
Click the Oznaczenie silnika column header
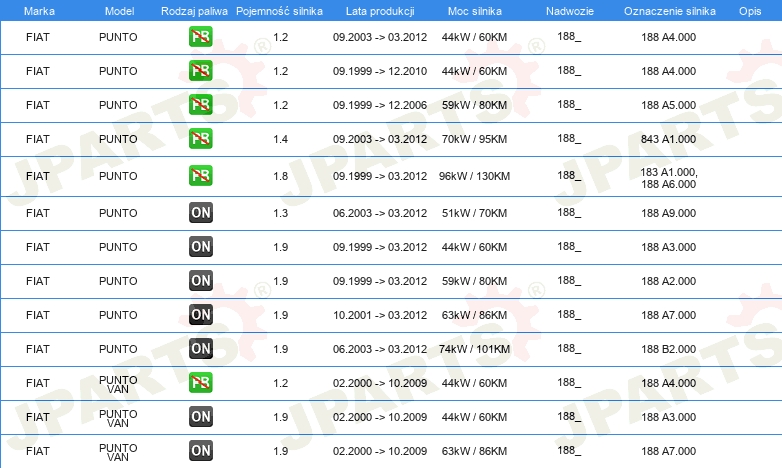click(x=669, y=11)
